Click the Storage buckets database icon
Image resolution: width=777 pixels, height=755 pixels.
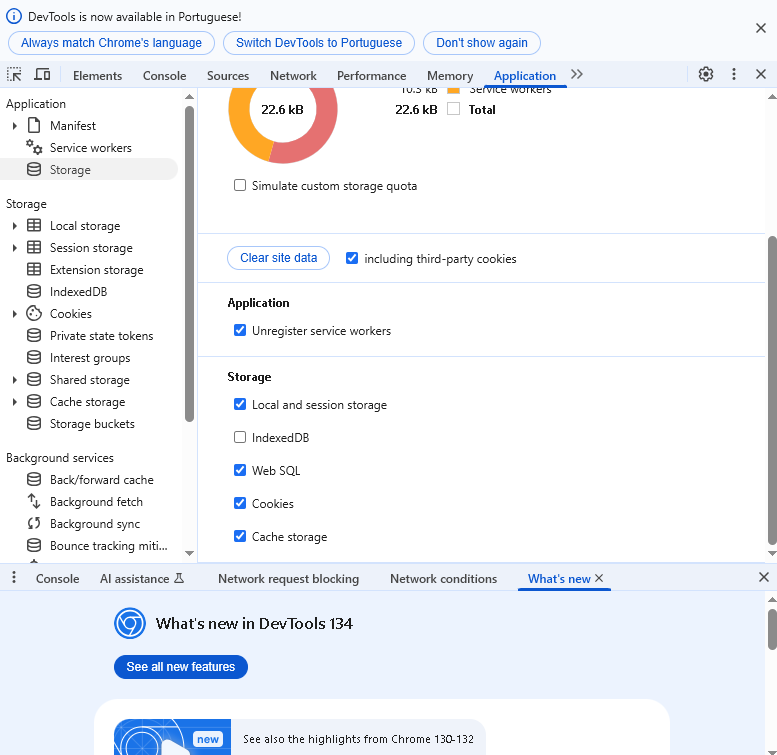tap(34, 423)
